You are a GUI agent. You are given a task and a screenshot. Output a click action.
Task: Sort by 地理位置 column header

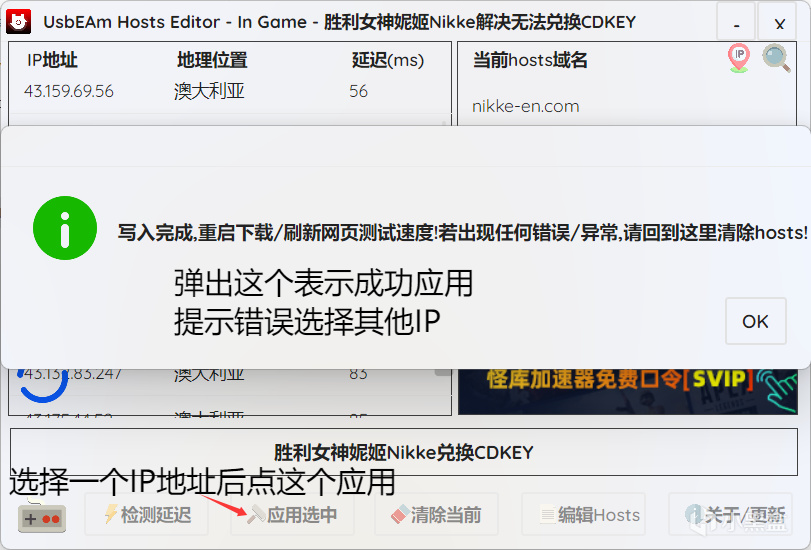point(212,60)
